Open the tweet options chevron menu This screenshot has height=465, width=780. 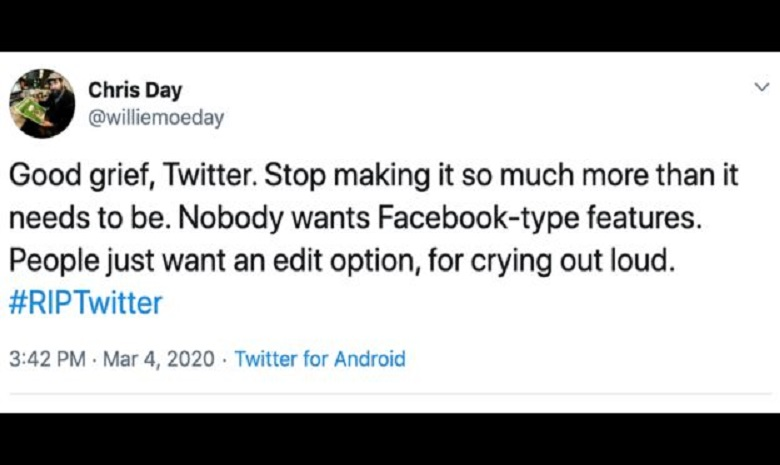[x=762, y=88]
